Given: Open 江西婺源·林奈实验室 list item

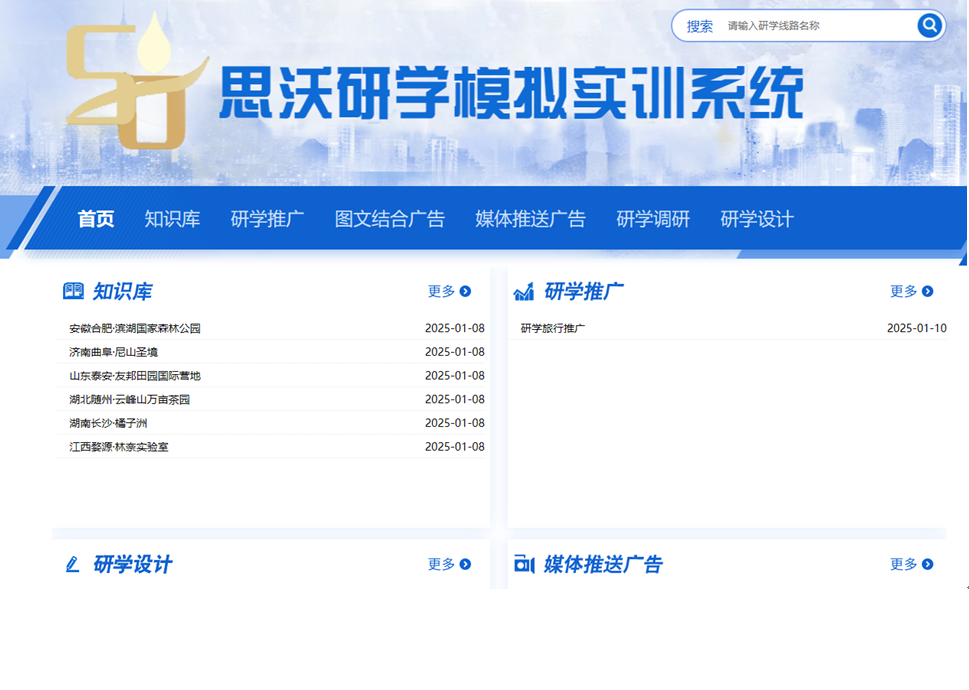Looking at the screenshot, I should (x=119, y=447).
